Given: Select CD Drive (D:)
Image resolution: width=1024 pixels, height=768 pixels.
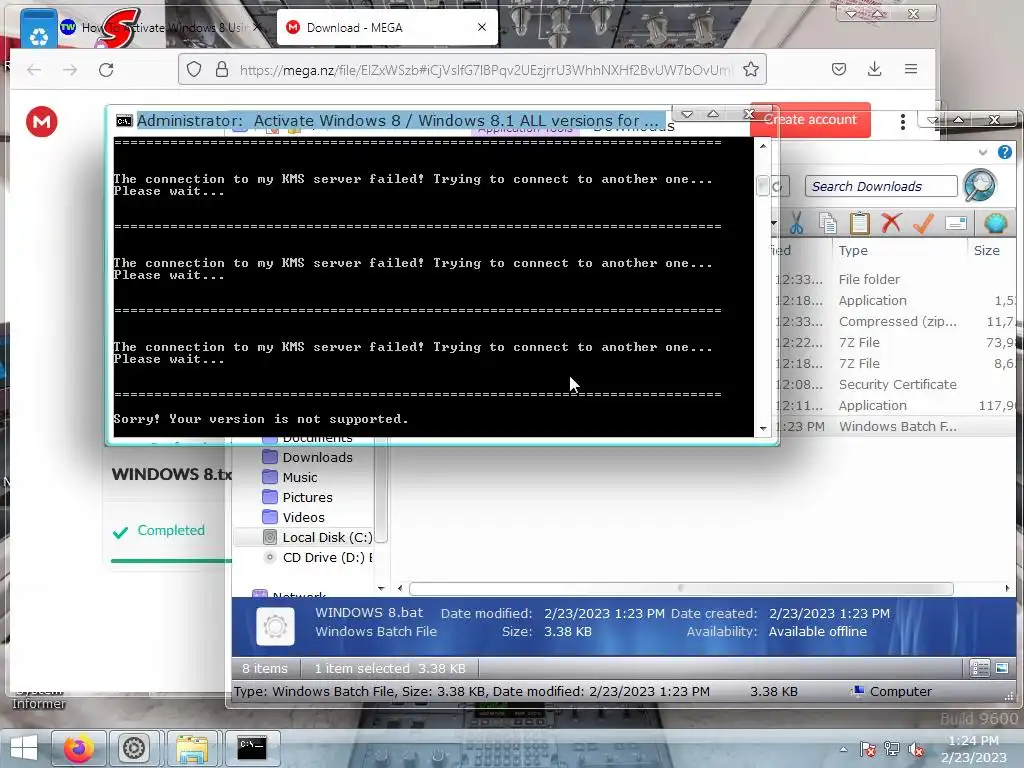Looking at the screenshot, I should point(317,557).
